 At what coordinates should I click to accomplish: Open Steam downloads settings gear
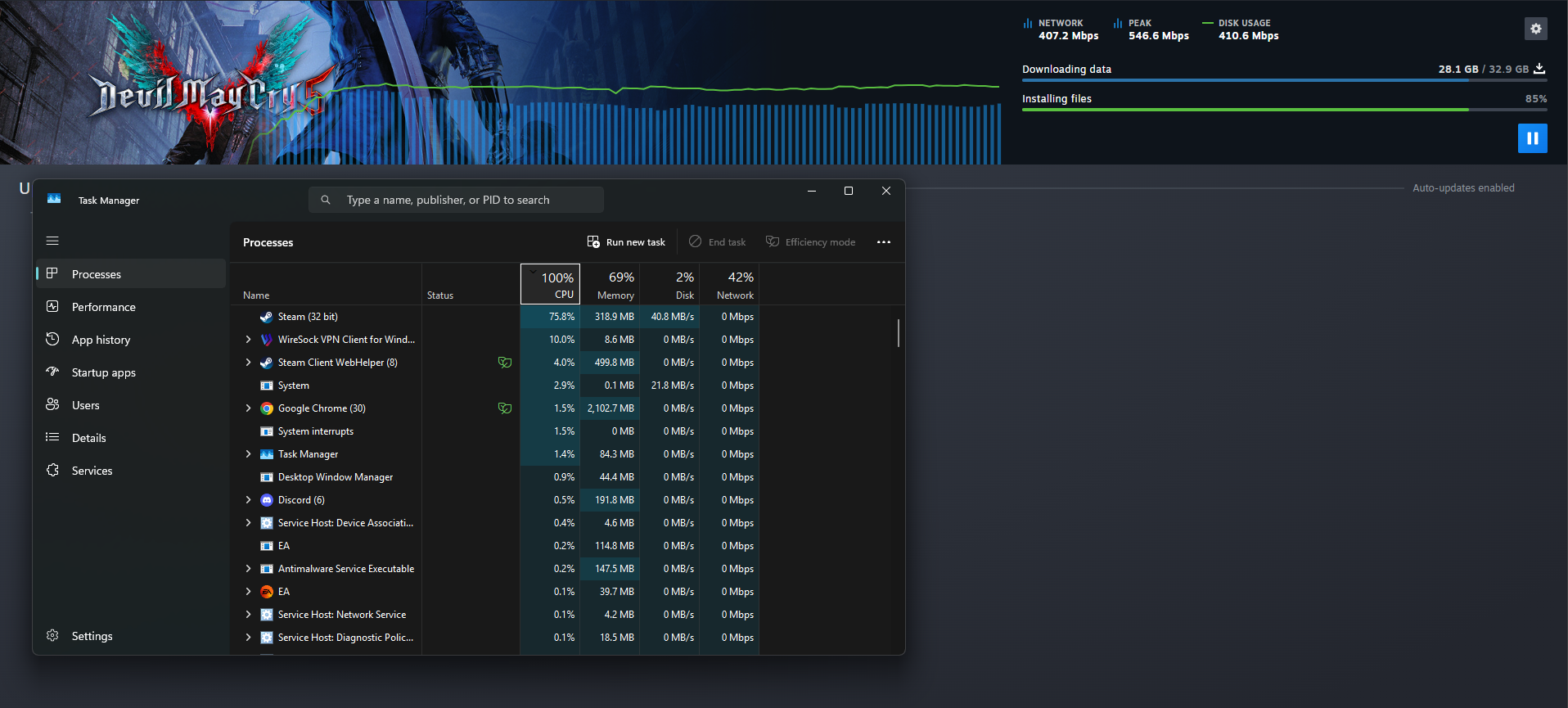pos(1535,29)
